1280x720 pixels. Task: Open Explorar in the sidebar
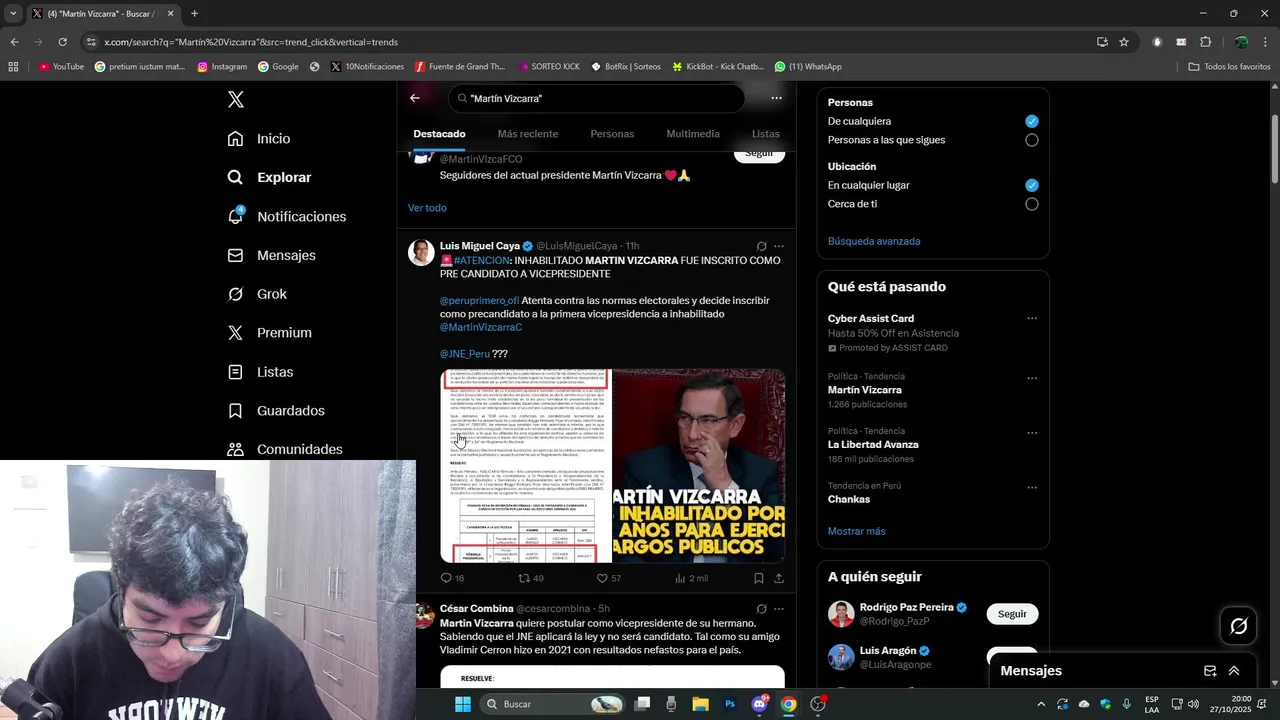[269, 177]
